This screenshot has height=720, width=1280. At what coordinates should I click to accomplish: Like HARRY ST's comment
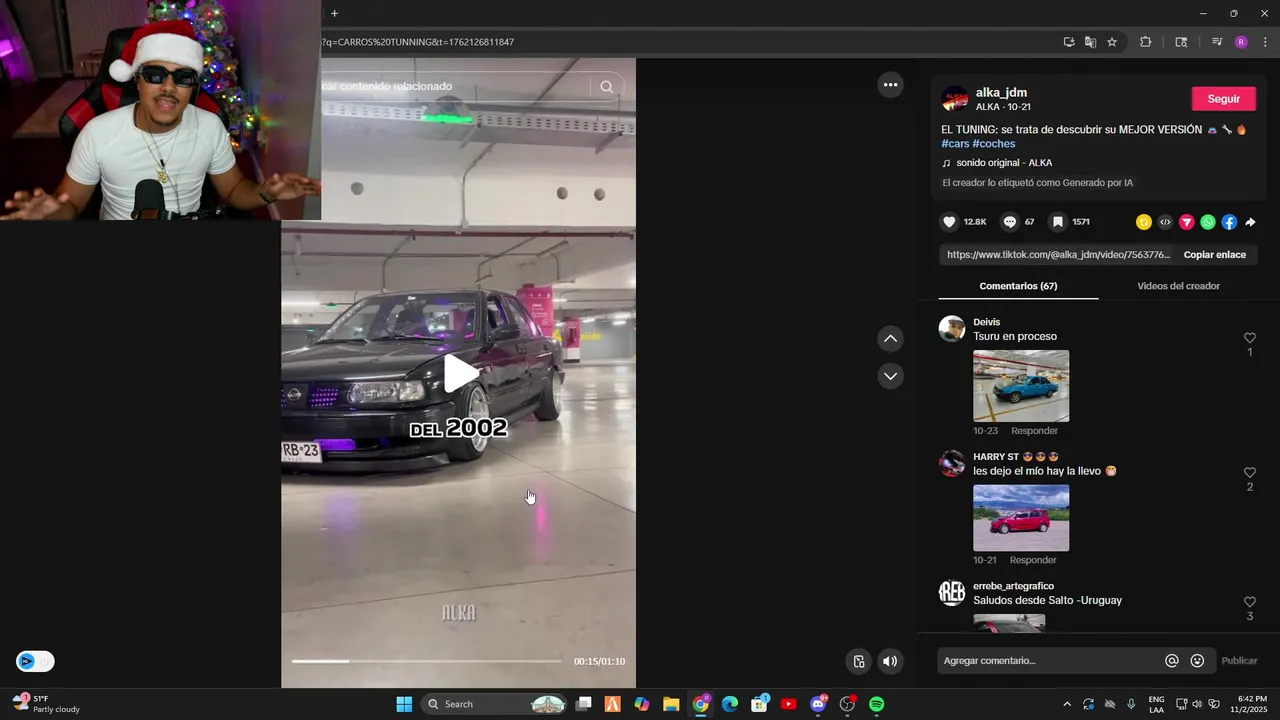tap(1249, 472)
